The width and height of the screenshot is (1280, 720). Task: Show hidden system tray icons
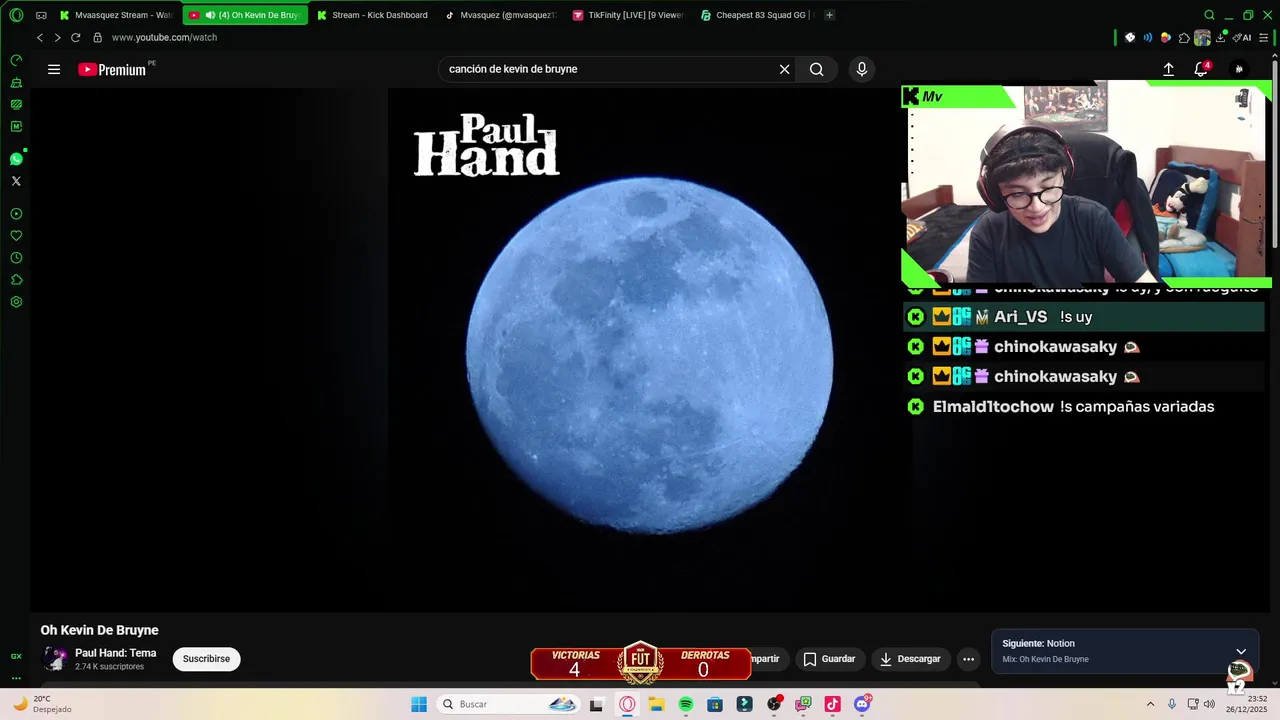tap(1150, 704)
